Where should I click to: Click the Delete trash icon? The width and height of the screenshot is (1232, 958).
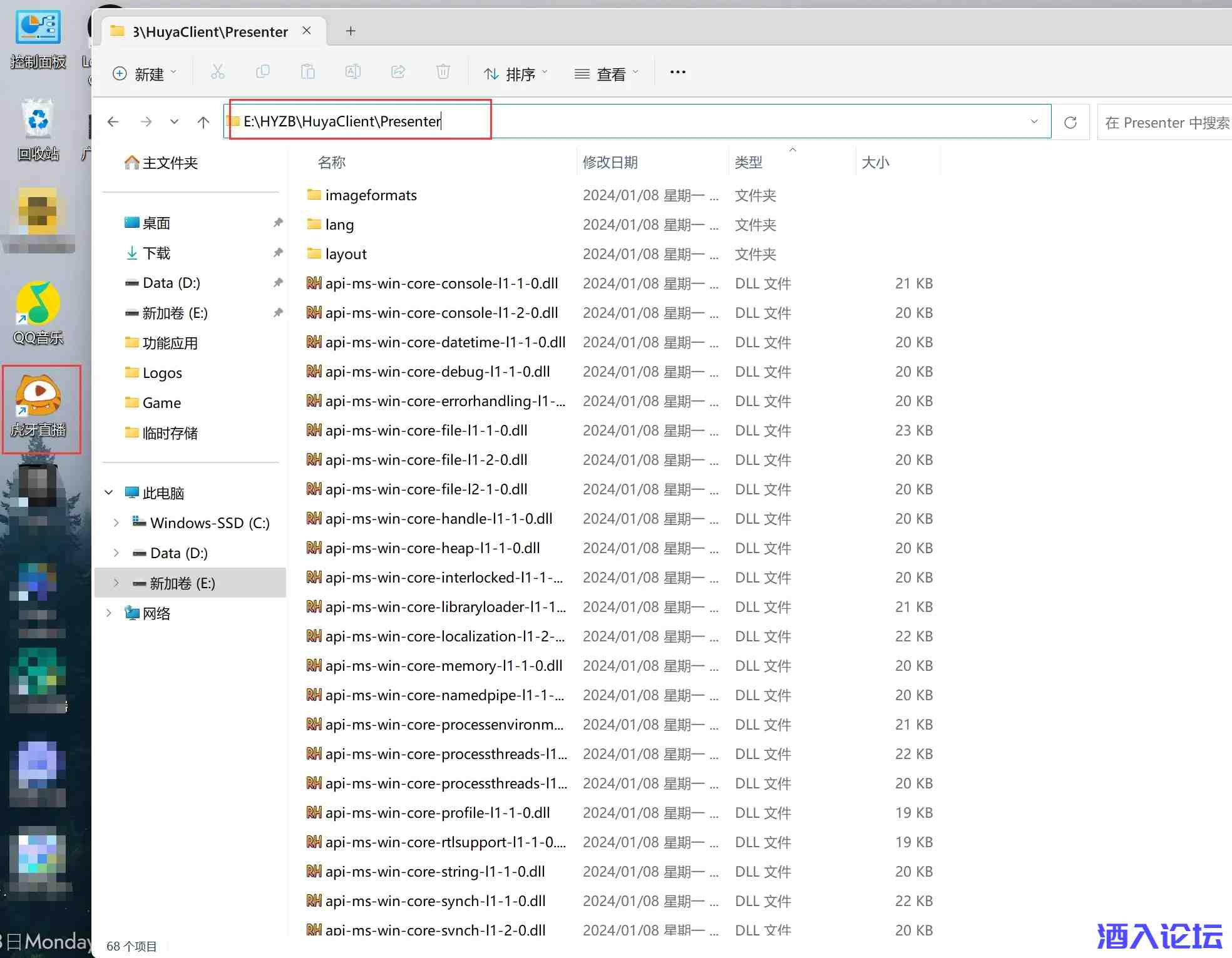(443, 73)
